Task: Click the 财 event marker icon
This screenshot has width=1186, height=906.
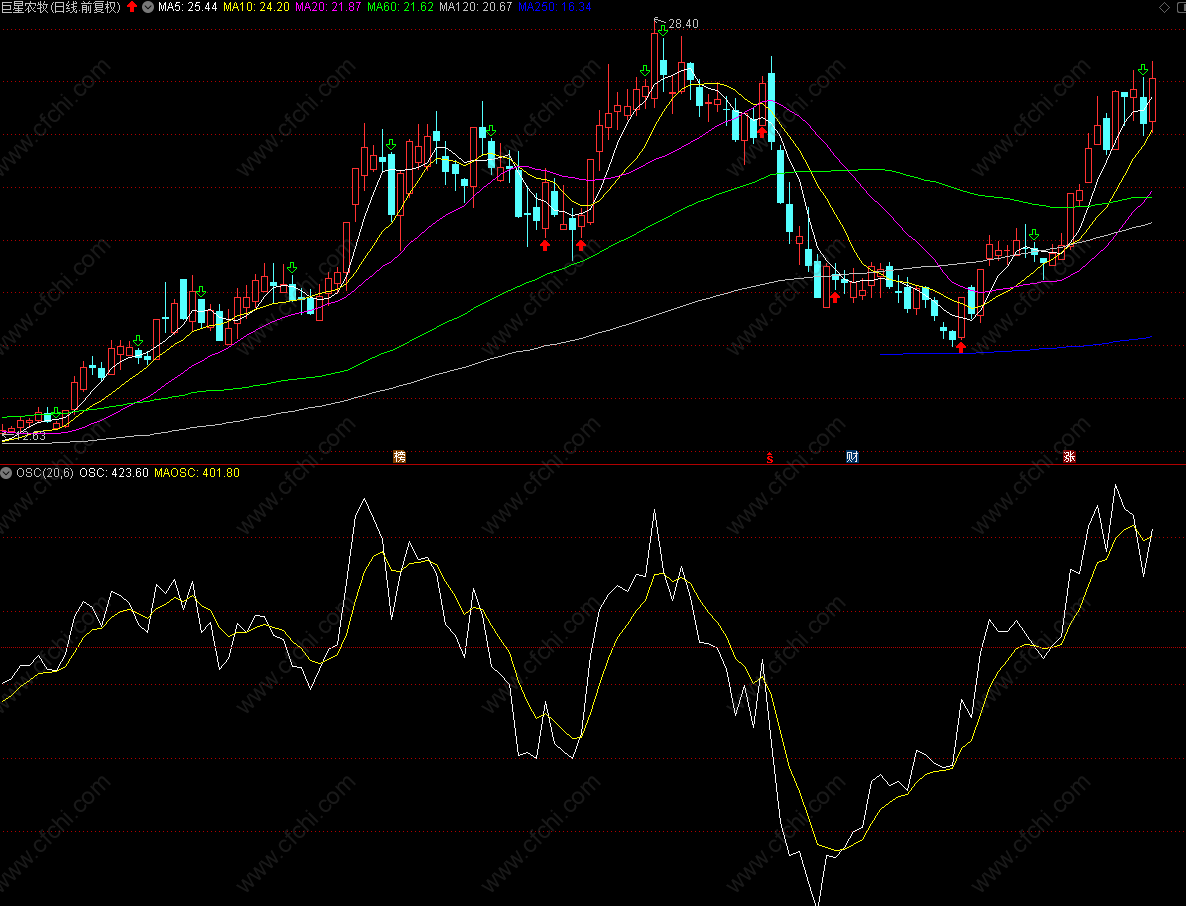Action: coord(852,456)
